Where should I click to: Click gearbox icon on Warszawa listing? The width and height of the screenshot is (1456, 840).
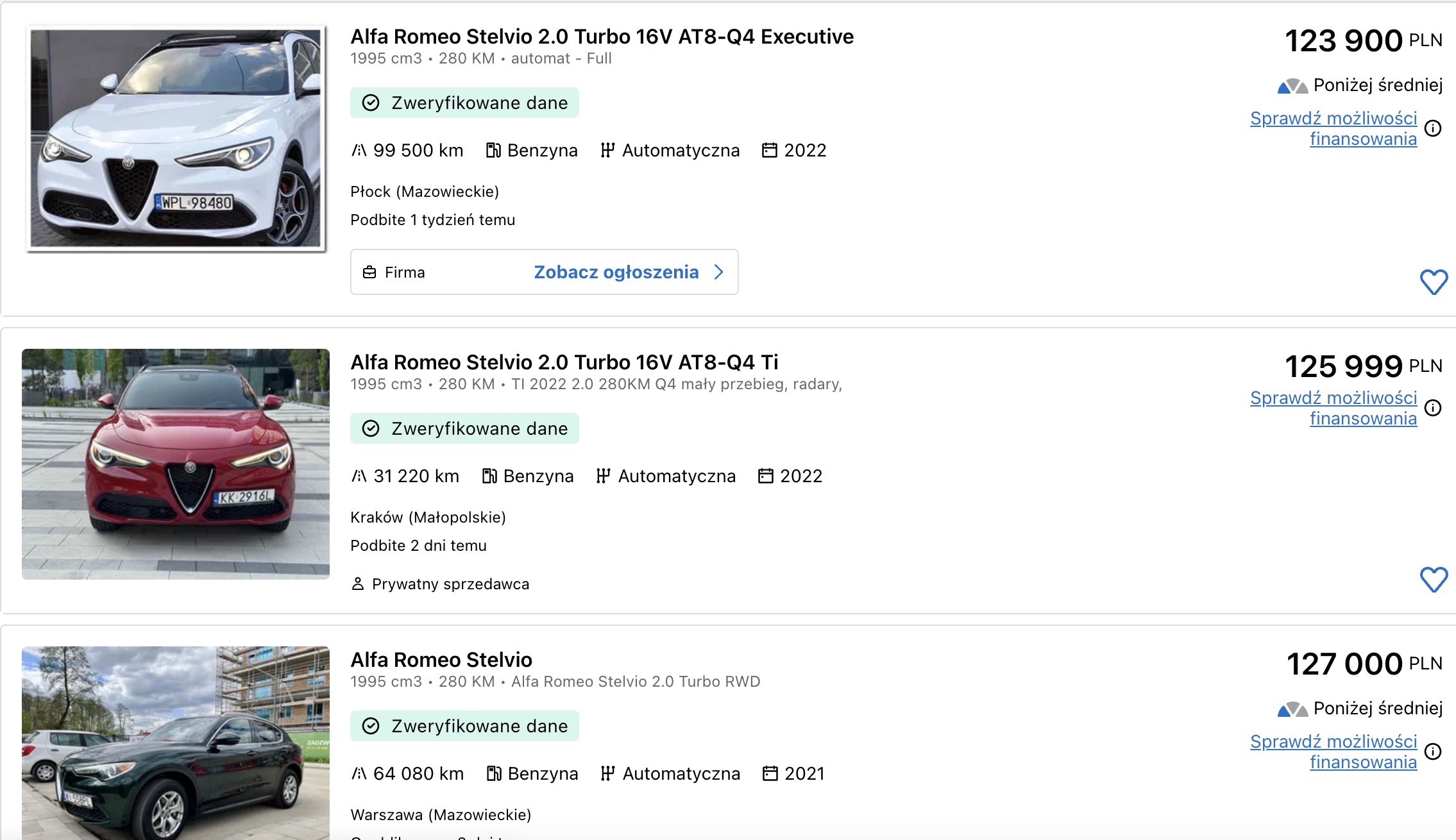(607, 774)
